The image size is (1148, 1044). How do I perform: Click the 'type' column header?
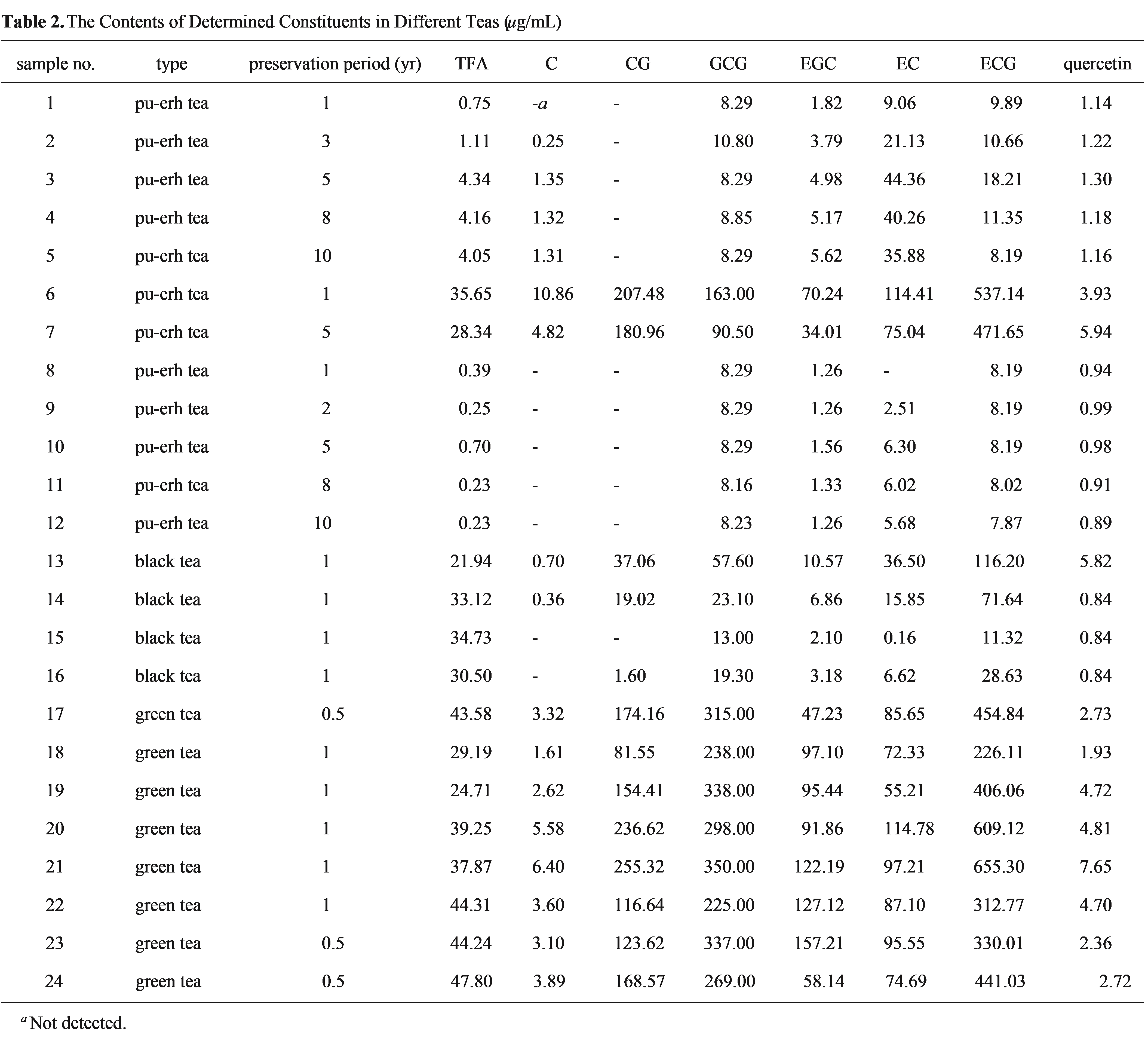point(171,64)
